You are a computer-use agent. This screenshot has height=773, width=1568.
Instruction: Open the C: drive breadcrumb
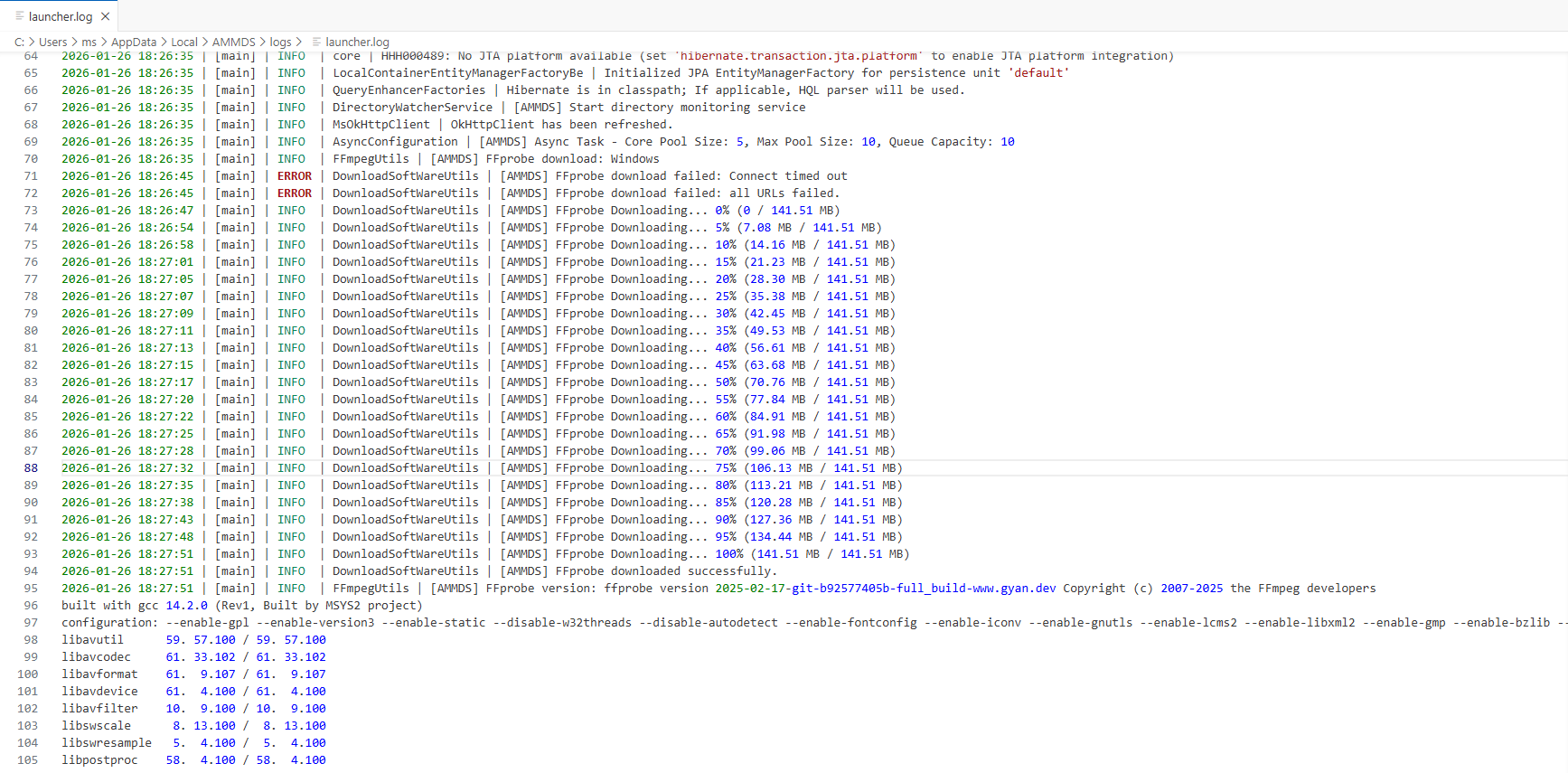click(19, 42)
